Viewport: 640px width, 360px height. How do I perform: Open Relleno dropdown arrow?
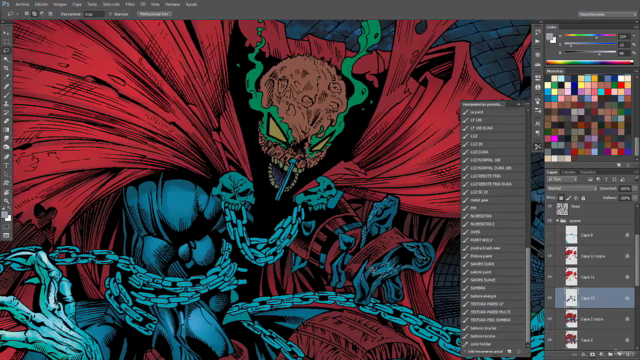(x=635, y=198)
